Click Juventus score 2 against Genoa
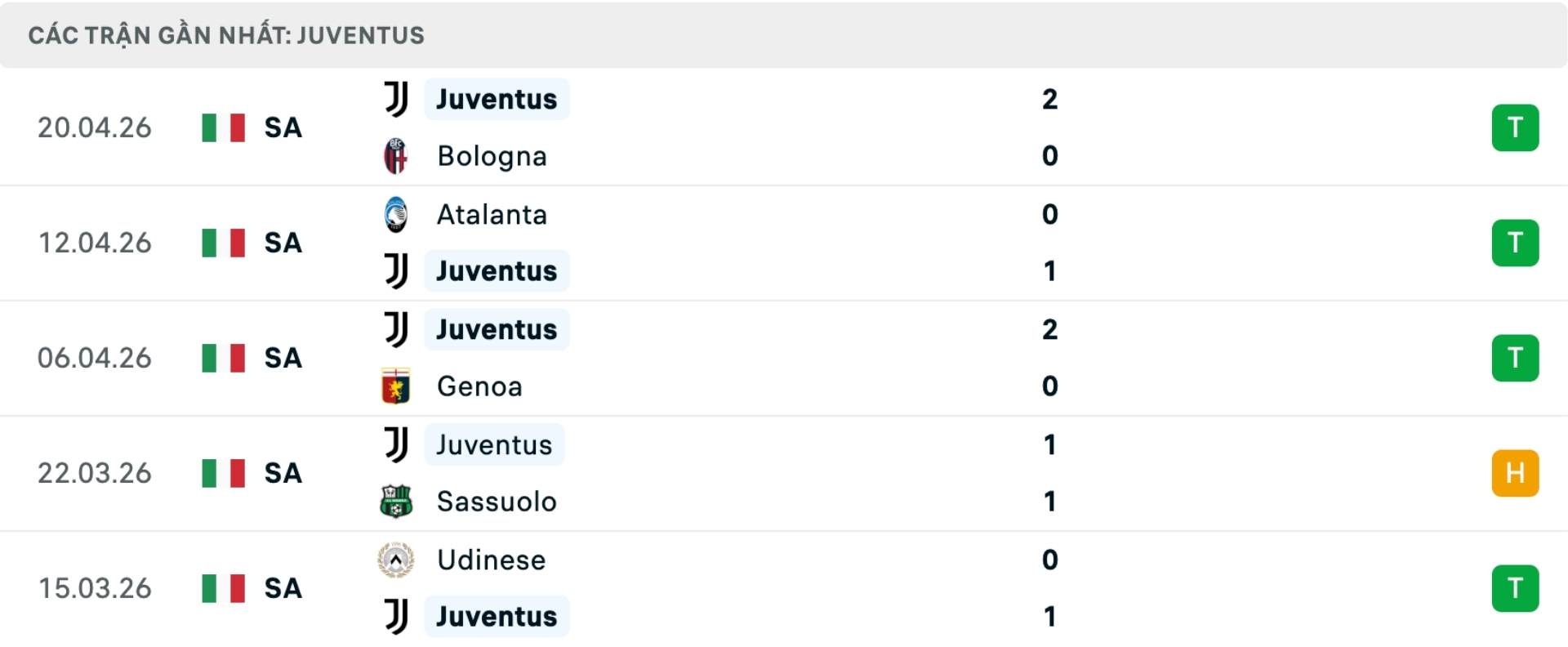The image size is (1568, 647). (1049, 329)
